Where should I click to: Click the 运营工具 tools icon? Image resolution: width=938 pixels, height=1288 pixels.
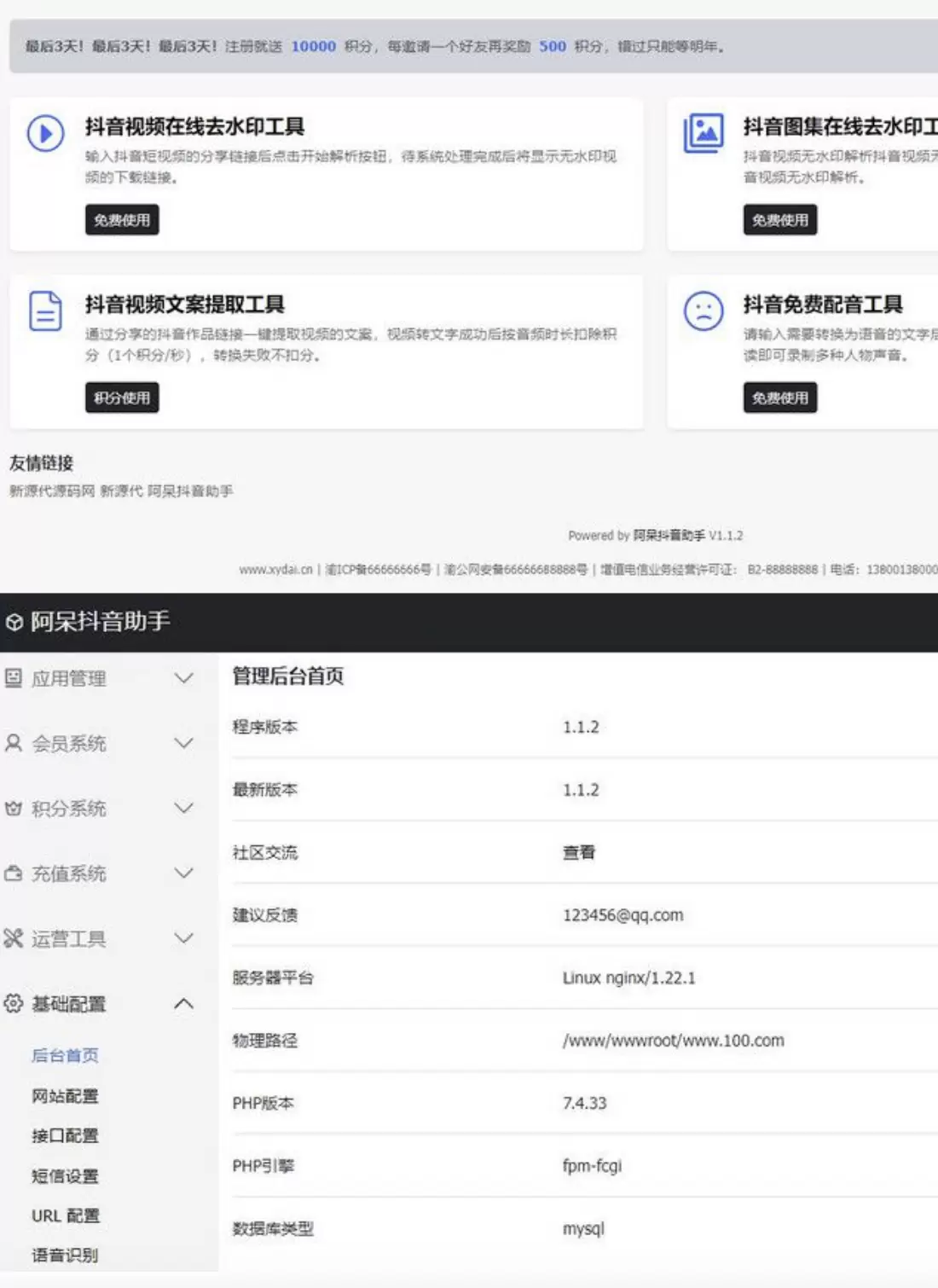click(14, 938)
